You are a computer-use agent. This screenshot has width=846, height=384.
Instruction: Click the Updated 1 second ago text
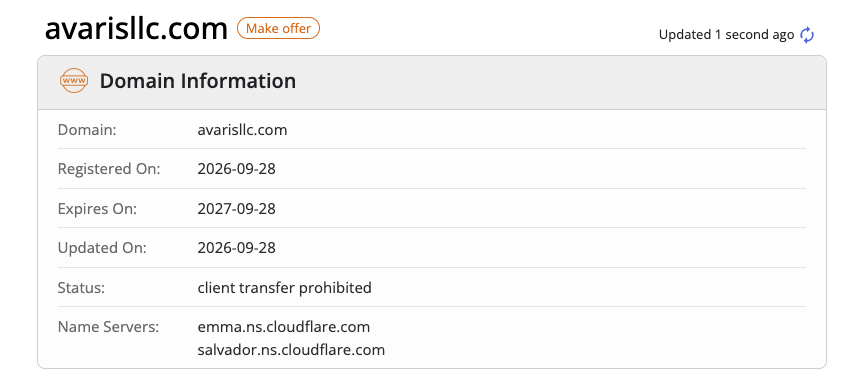pyautogui.click(x=726, y=35)
